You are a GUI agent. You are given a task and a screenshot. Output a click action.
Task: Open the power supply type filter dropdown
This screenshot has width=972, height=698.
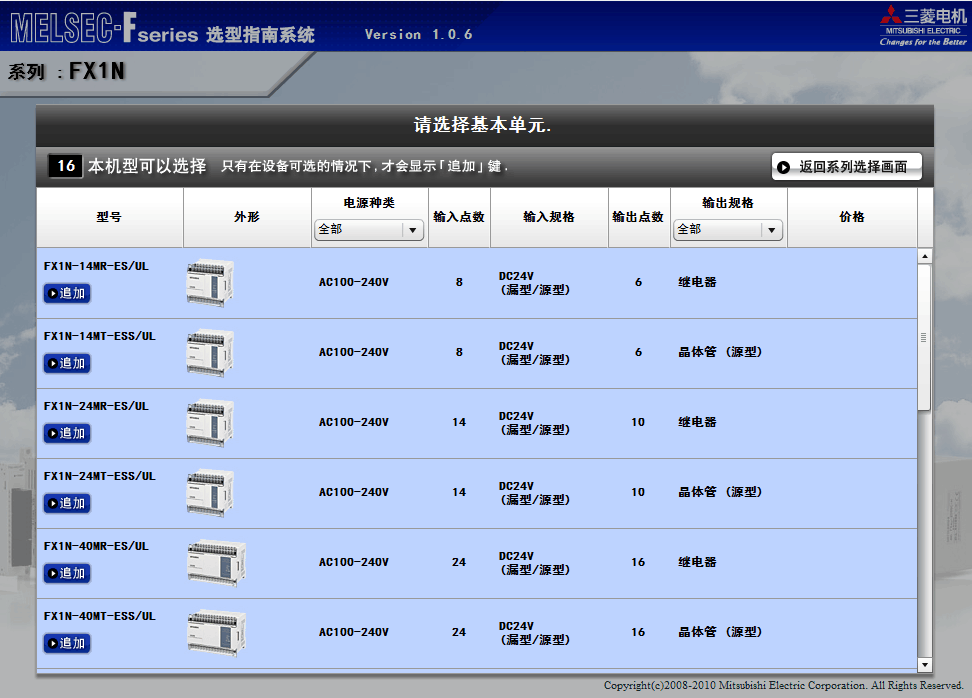coord(369,230)
